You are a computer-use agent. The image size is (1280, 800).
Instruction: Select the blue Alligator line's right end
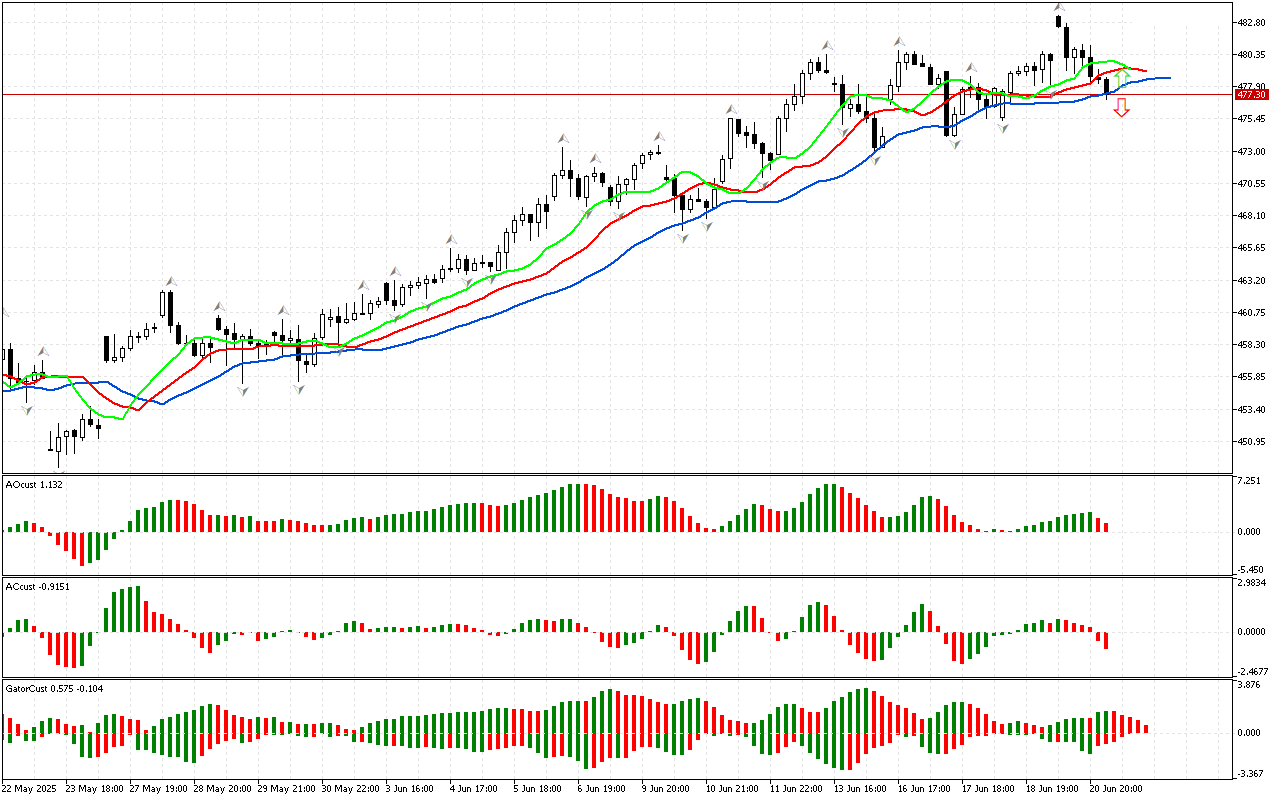(x=1168, y=77)
